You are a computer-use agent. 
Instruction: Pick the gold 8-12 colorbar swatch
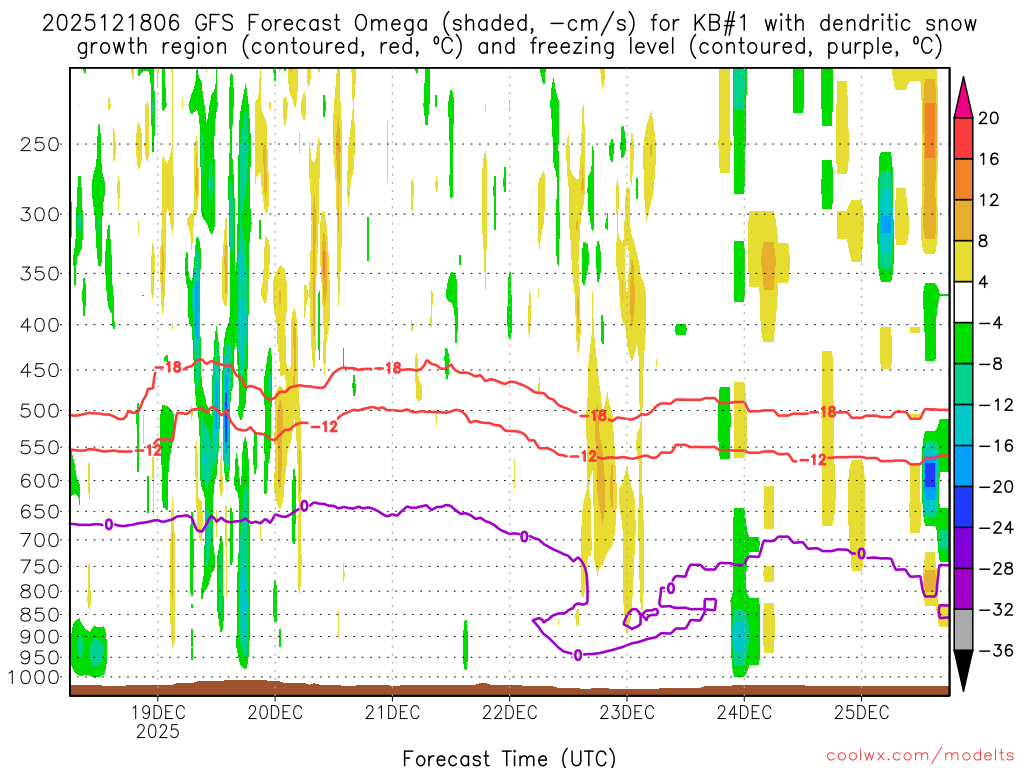[x=963, y=221]
